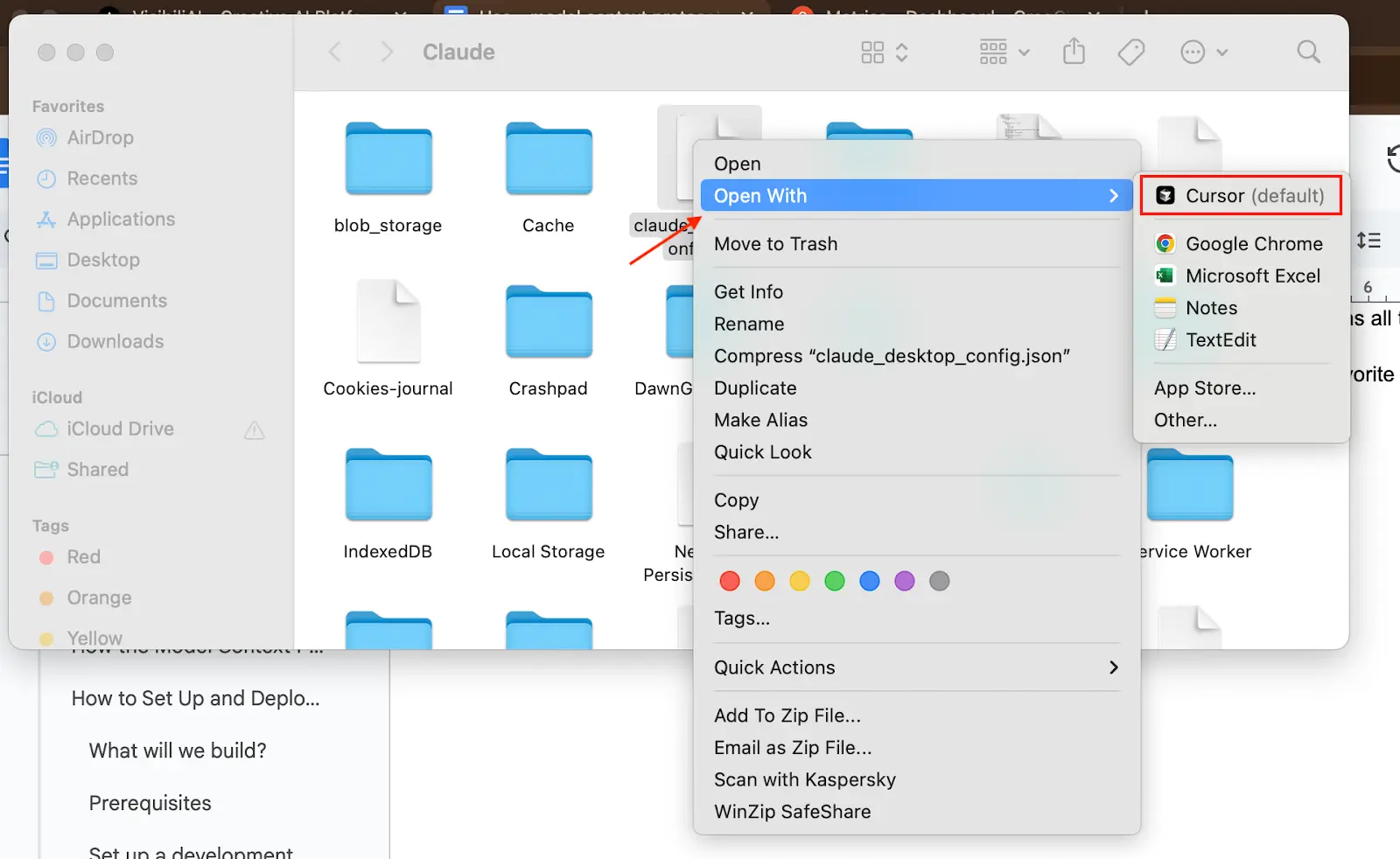This screenshot has height=859, width=1400.
Task: Open Shared in the Finder sidebar
Action: coord(81,470)
